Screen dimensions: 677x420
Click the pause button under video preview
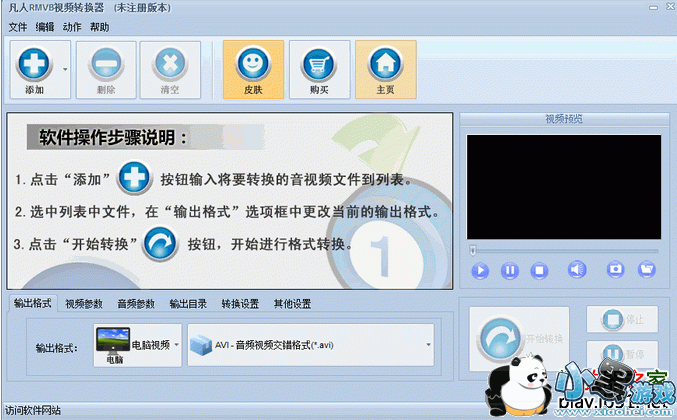509,271
